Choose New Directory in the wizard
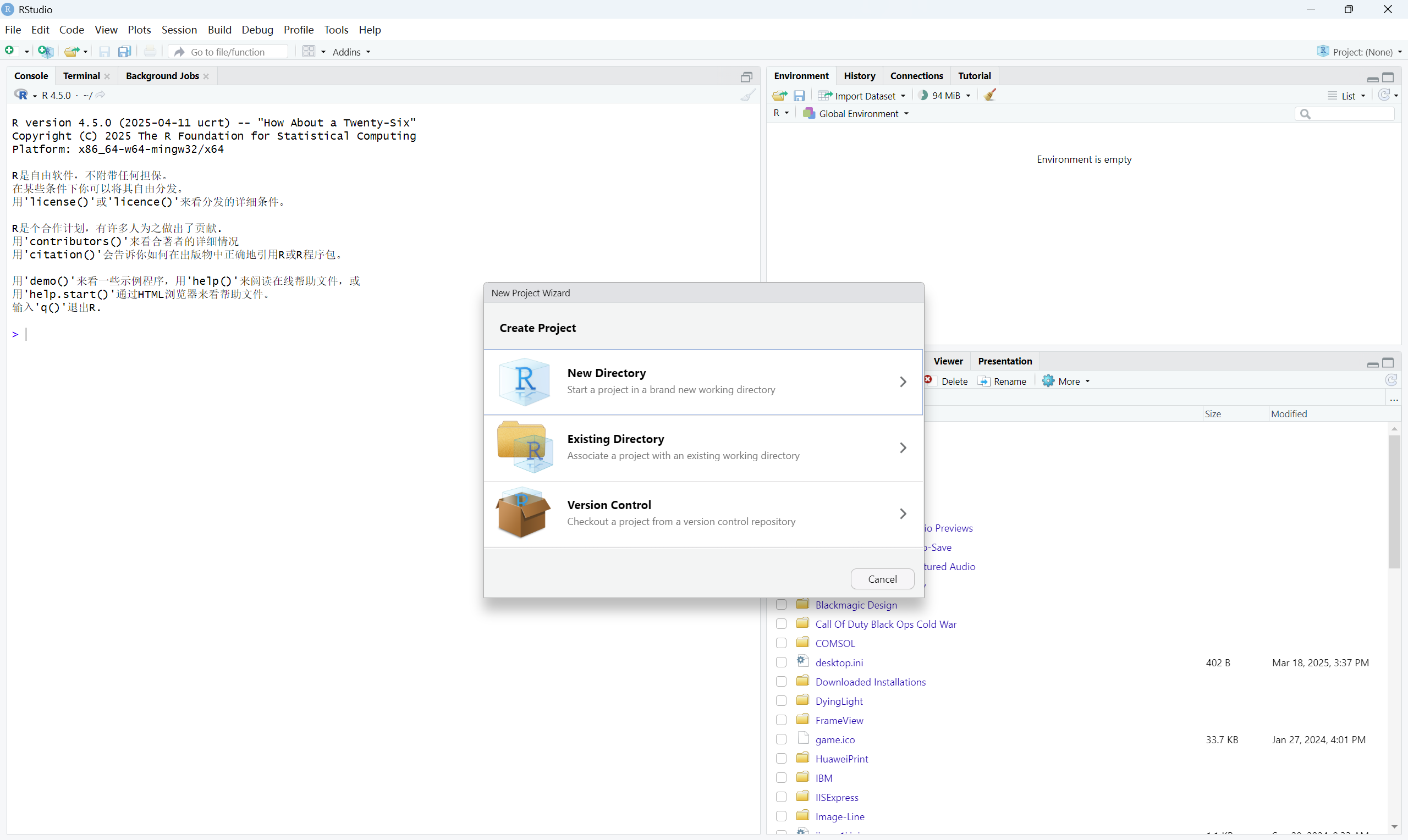This screenshot has height=840, width=1408. point(703,382)
